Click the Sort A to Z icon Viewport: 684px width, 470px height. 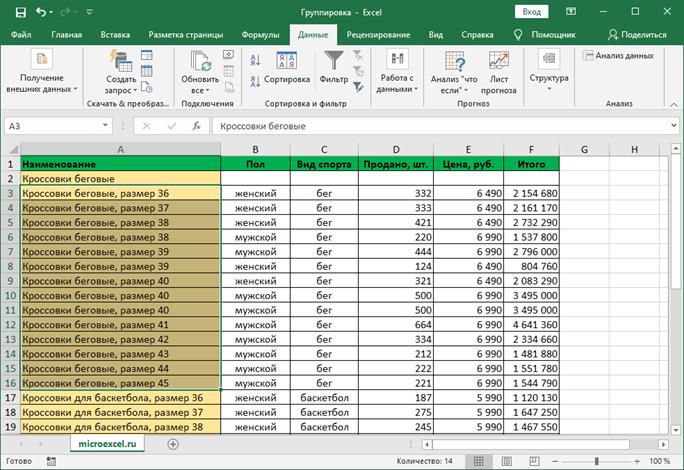coord(254,60)
